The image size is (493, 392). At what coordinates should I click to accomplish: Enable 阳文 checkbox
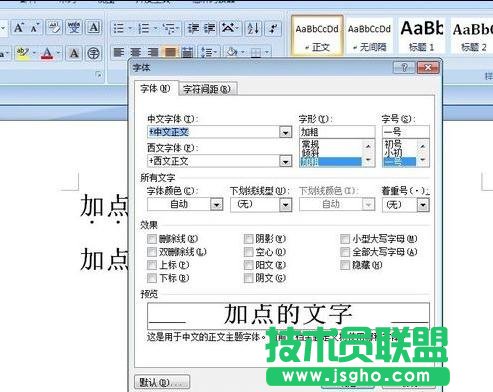(249, 265)
